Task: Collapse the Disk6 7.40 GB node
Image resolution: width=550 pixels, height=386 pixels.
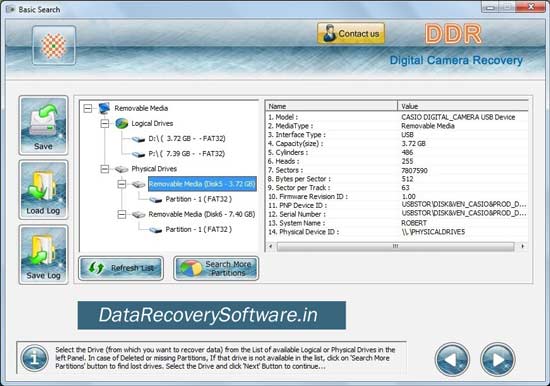Action: coord(121,214)
